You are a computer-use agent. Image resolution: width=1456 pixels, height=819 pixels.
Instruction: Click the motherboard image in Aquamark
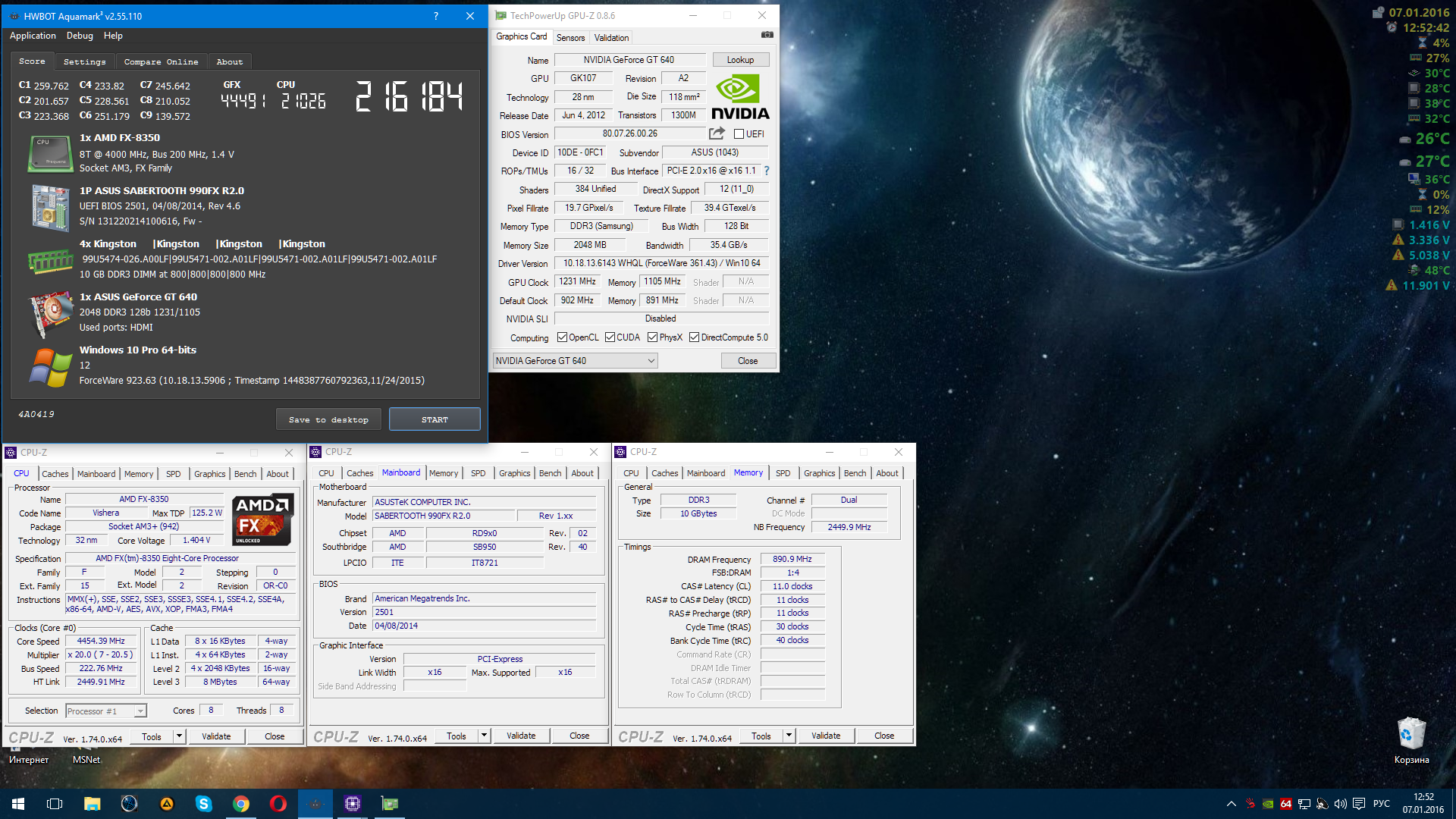pyautogui.click(x=50, y=207)
